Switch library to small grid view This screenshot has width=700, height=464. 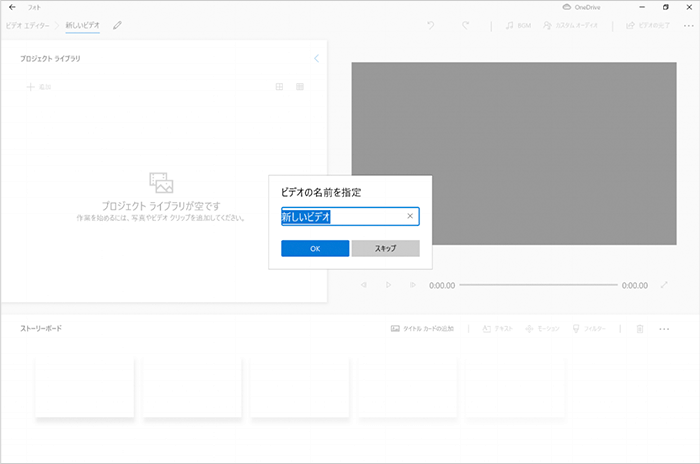[x=300, y=87]
